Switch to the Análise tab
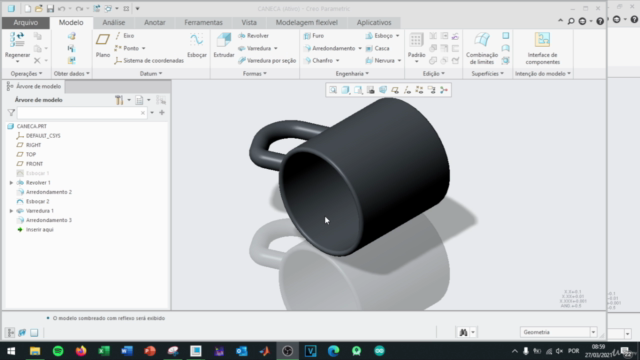Viewport: 640px width, 360px height. (113, 22)
